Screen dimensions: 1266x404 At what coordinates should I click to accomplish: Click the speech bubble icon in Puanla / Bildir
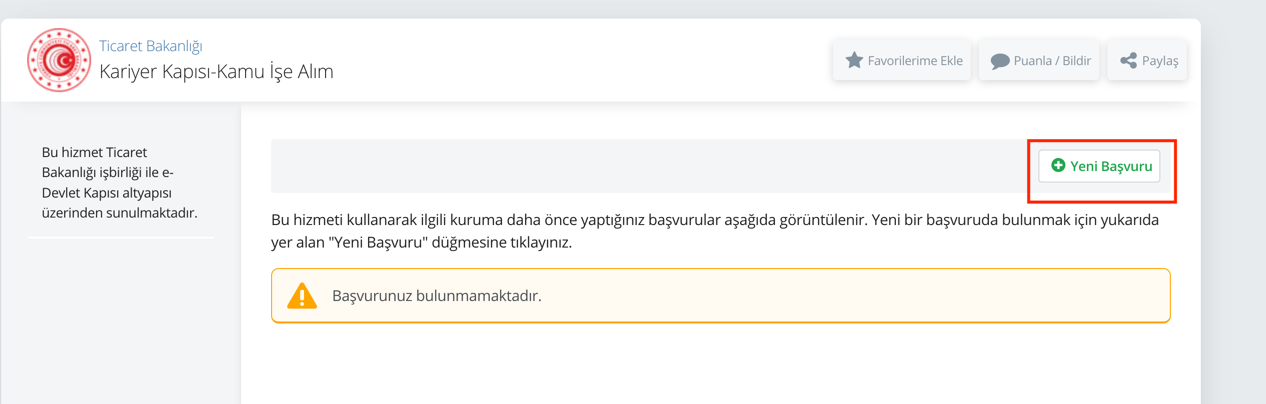[x=999, y=61]
